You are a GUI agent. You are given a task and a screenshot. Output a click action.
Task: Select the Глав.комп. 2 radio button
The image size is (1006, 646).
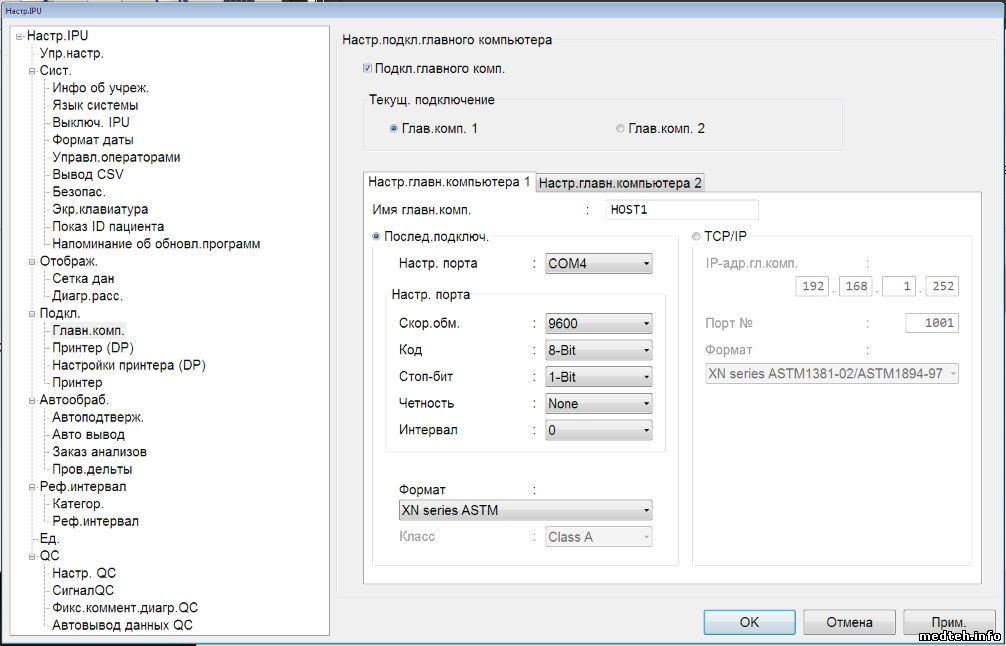pyautogui.click(x=620, y=129)
